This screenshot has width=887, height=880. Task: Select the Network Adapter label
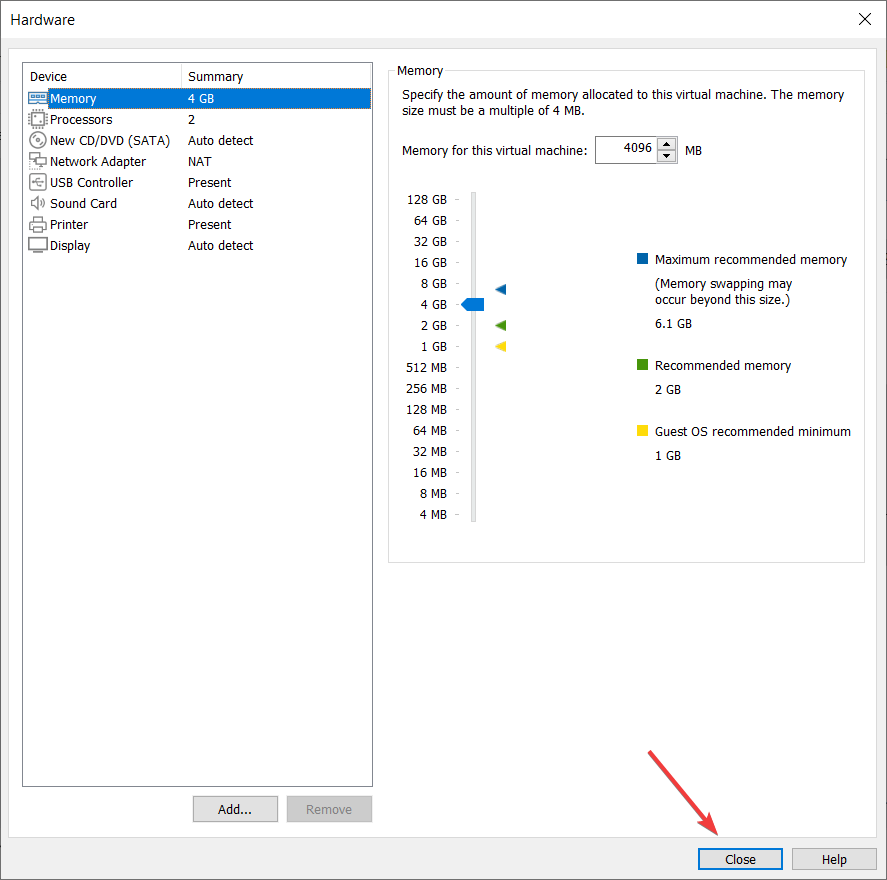click(98, 161)
